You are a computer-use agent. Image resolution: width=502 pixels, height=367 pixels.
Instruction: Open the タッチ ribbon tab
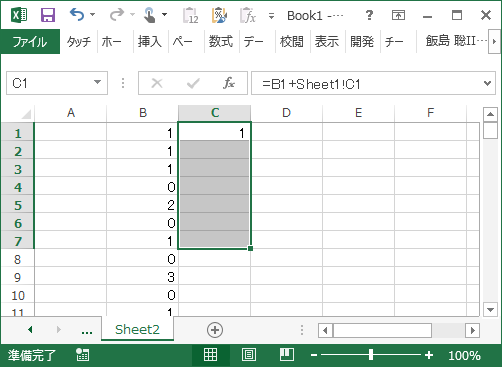(x=79, y=42)
